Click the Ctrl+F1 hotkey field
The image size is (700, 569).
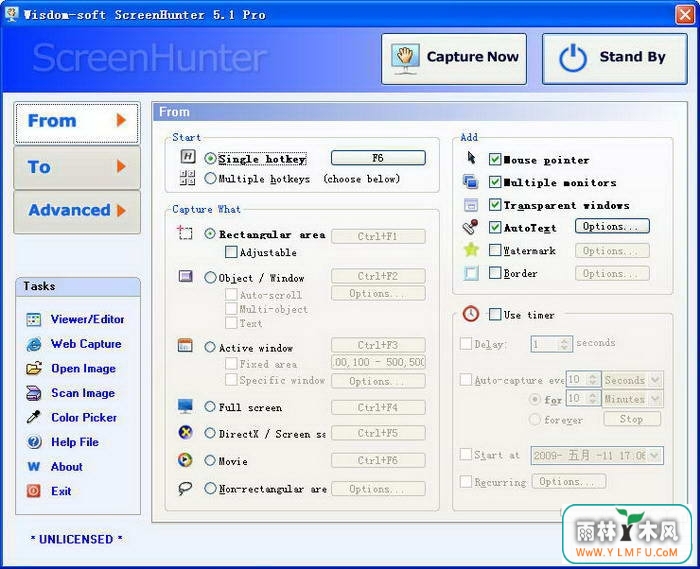coord(378,236)
